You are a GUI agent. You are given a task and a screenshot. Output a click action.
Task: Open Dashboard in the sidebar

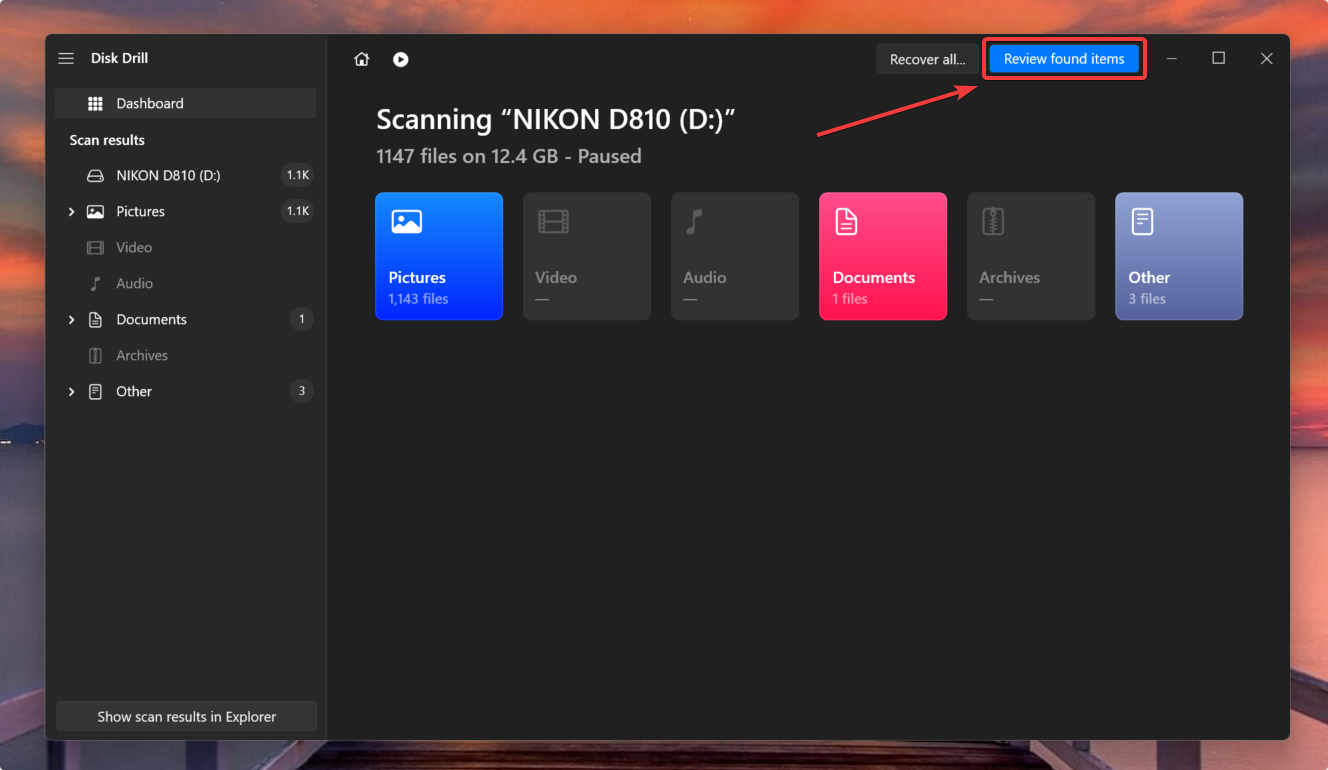(x=186, y=103)
